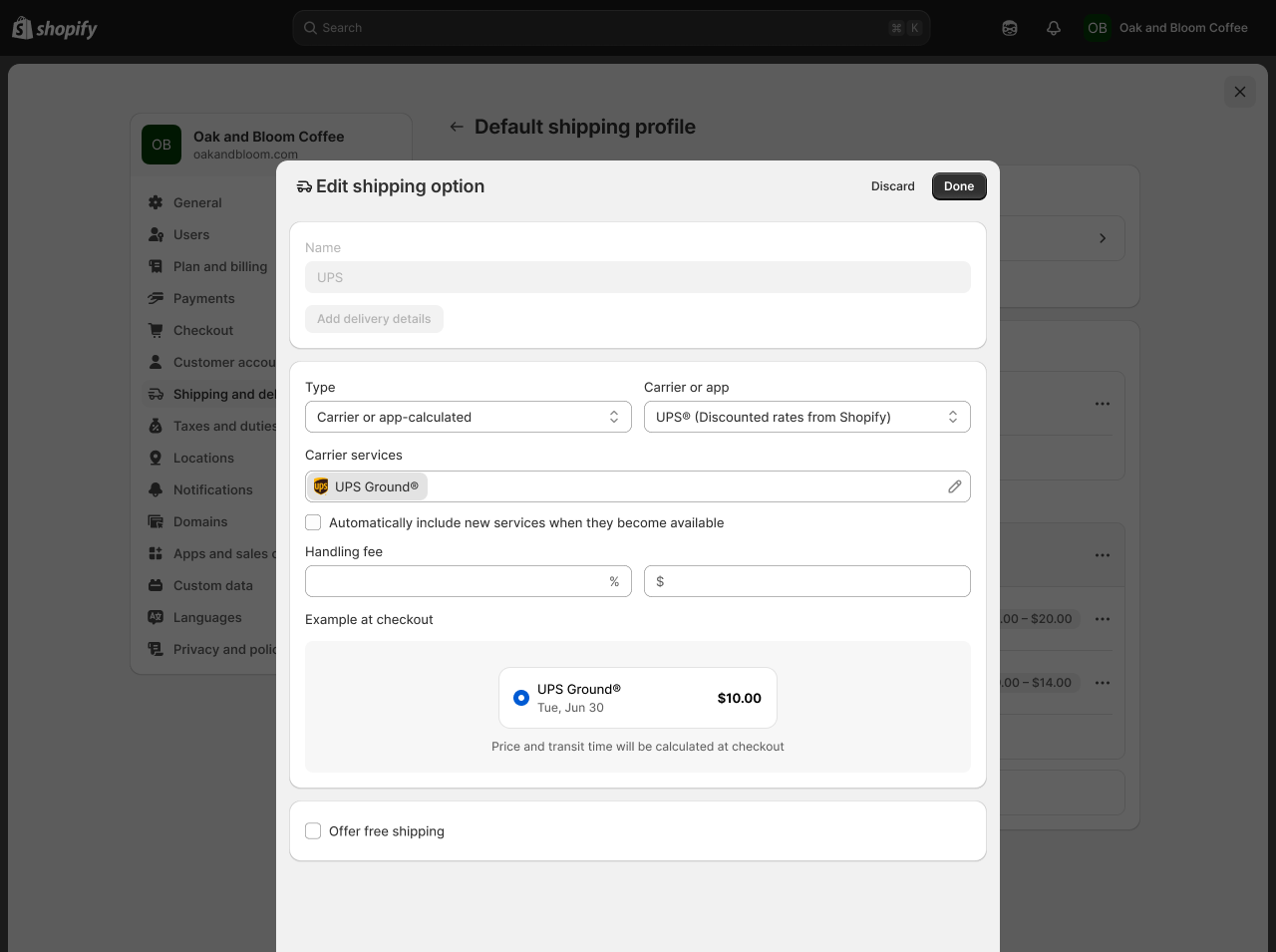Click 'Price and transit time will be calculated' note
The height and width of the screenshot is (952, 1276).
point(638,747)
